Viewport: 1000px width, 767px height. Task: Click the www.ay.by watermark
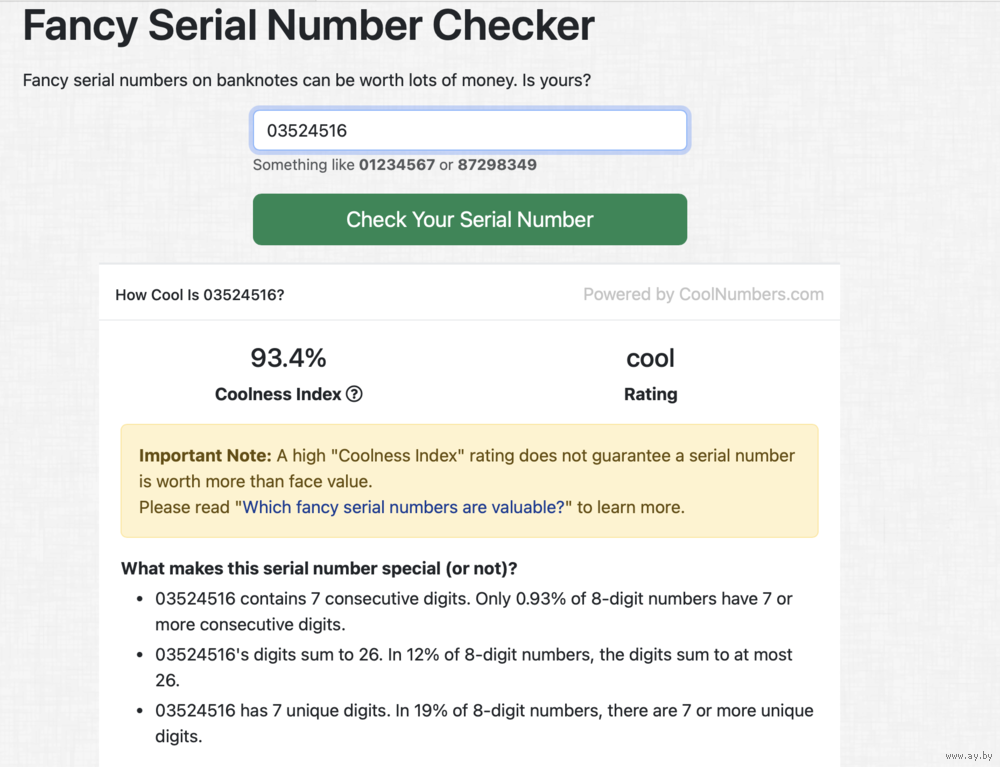(x=968, y=756)
